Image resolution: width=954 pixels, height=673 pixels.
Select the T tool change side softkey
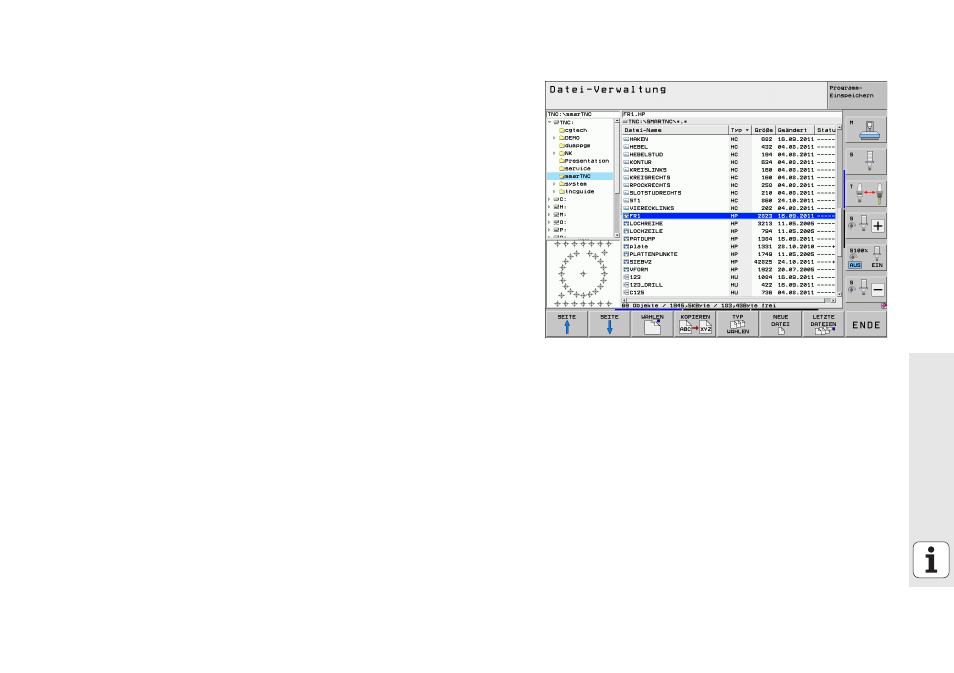[866, 194]
